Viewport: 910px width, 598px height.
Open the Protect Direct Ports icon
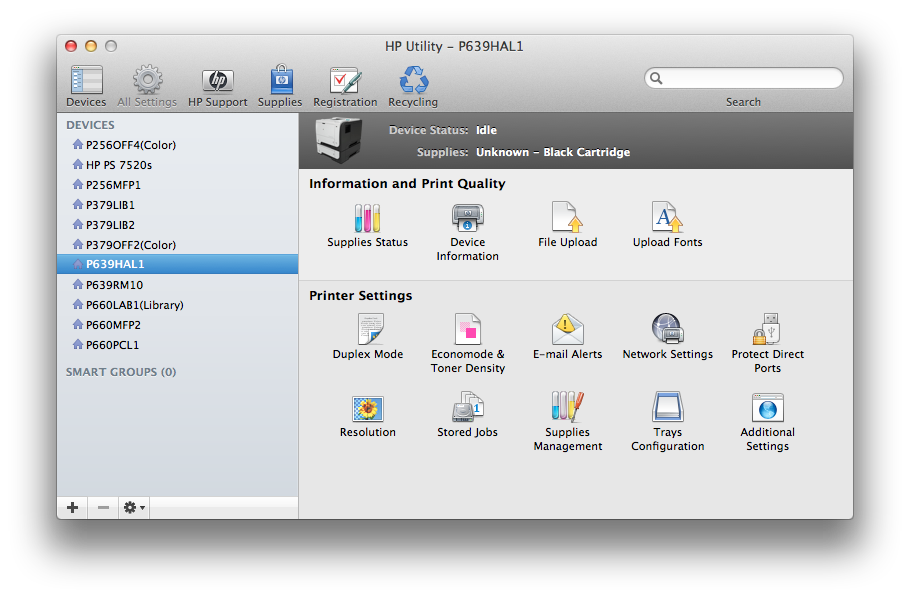(767, 329)
